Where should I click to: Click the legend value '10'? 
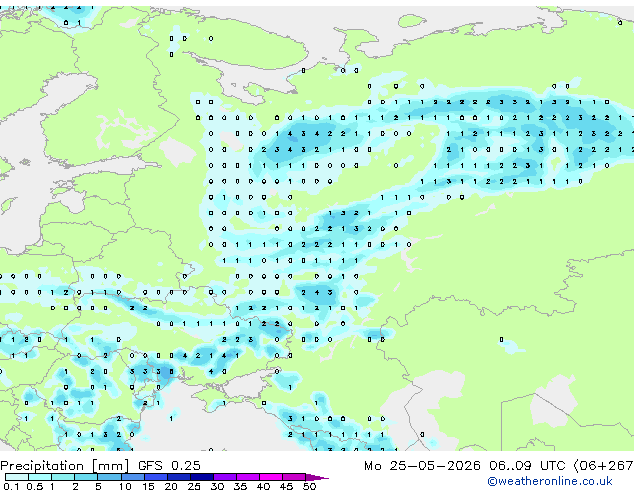click(125, 486)
